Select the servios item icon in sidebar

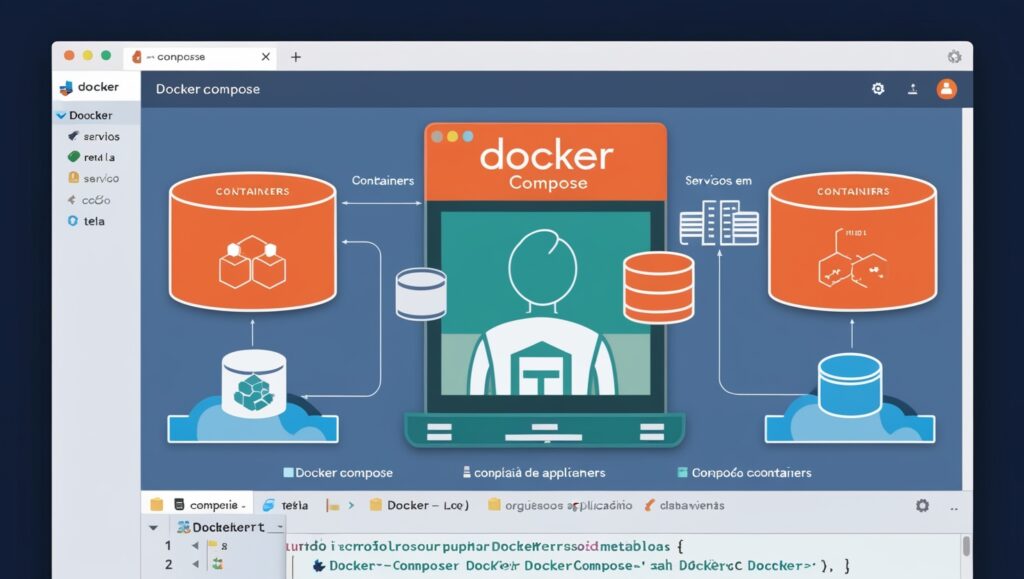pyautogui.click(x=74, y=136)
